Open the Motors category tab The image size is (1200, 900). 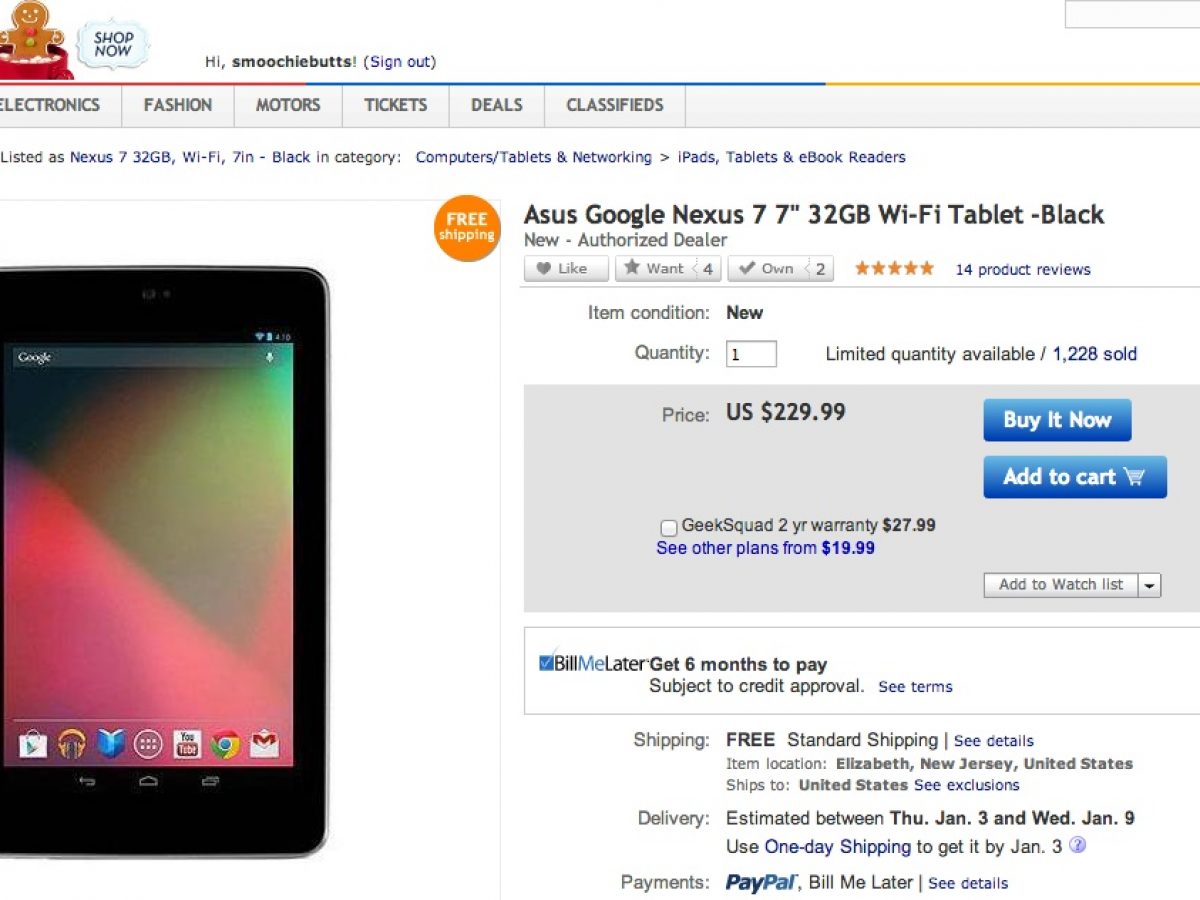(x=288, y=105)
